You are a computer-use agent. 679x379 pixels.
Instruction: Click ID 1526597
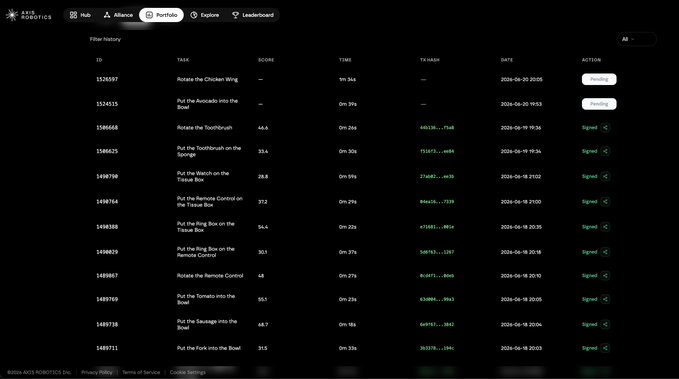tap(107, 79)
